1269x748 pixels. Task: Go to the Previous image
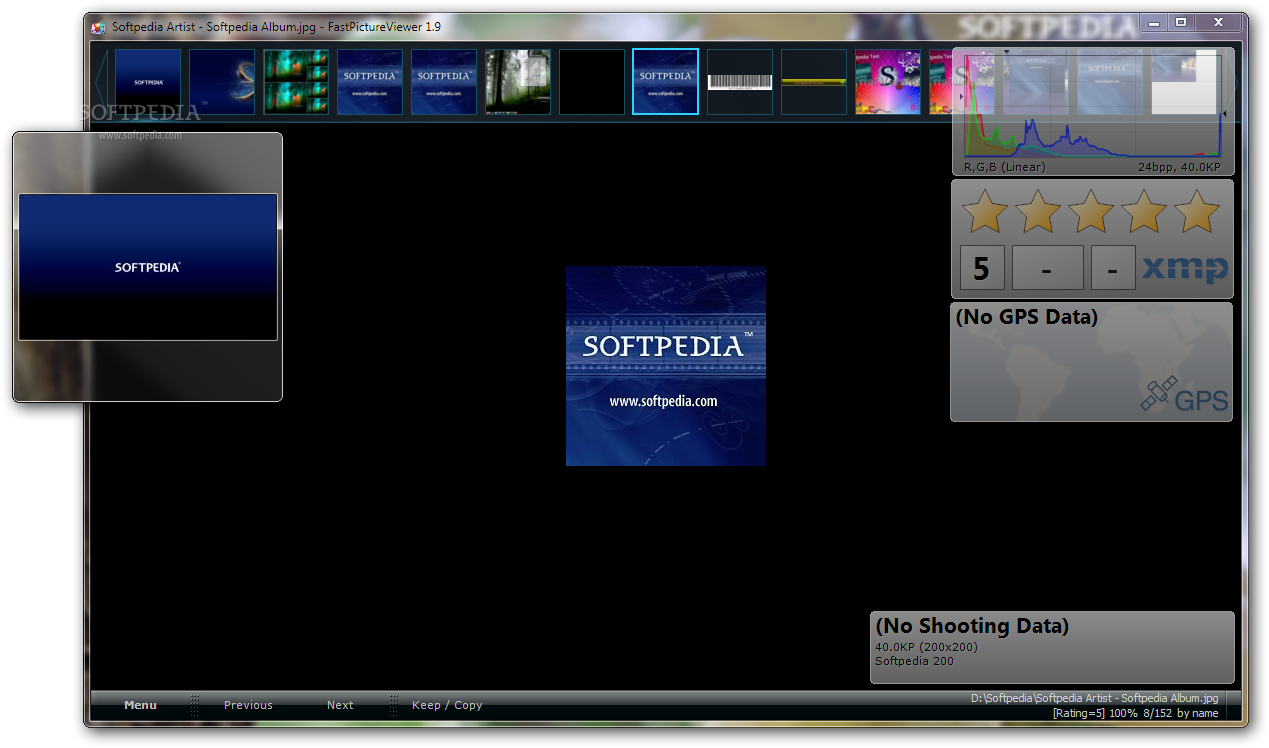tap(248, 705)
